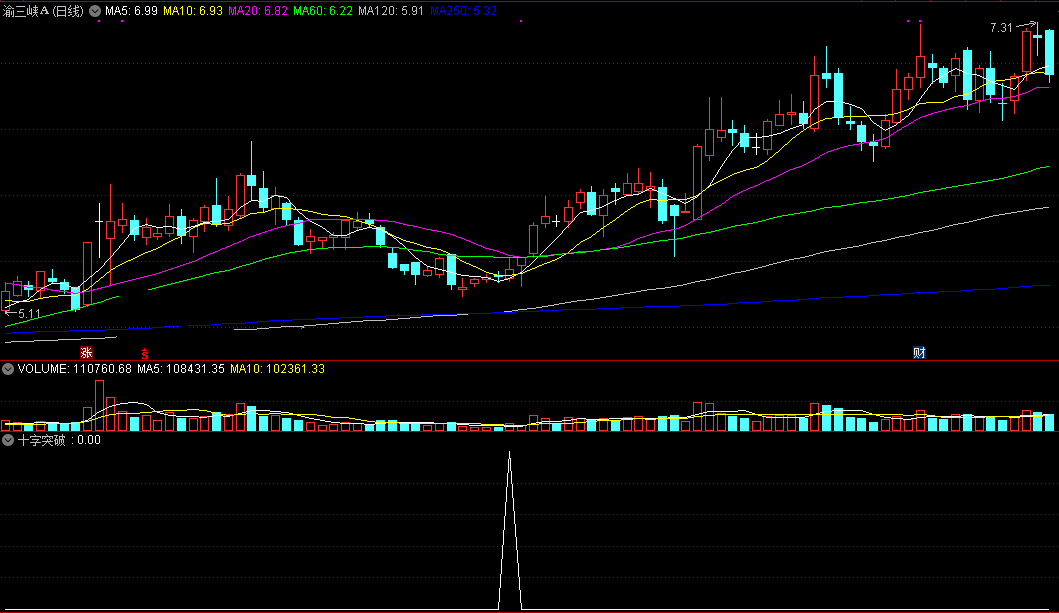
Task: Expand the 十字突破 indicator dropdown arrow
Action: pyautogui.click(x=8, y=440)
